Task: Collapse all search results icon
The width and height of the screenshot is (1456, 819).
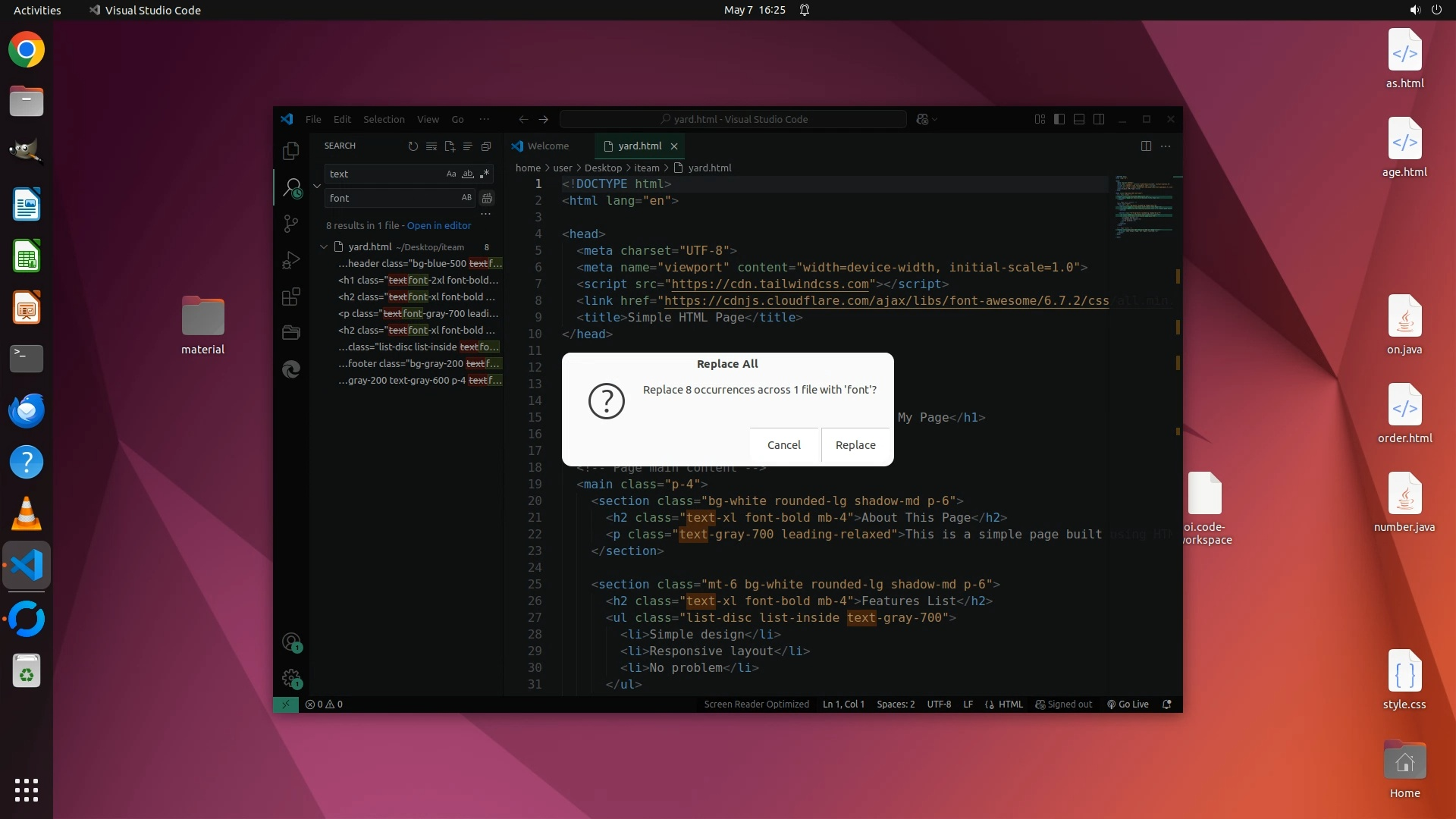Action: click(486, 146)
